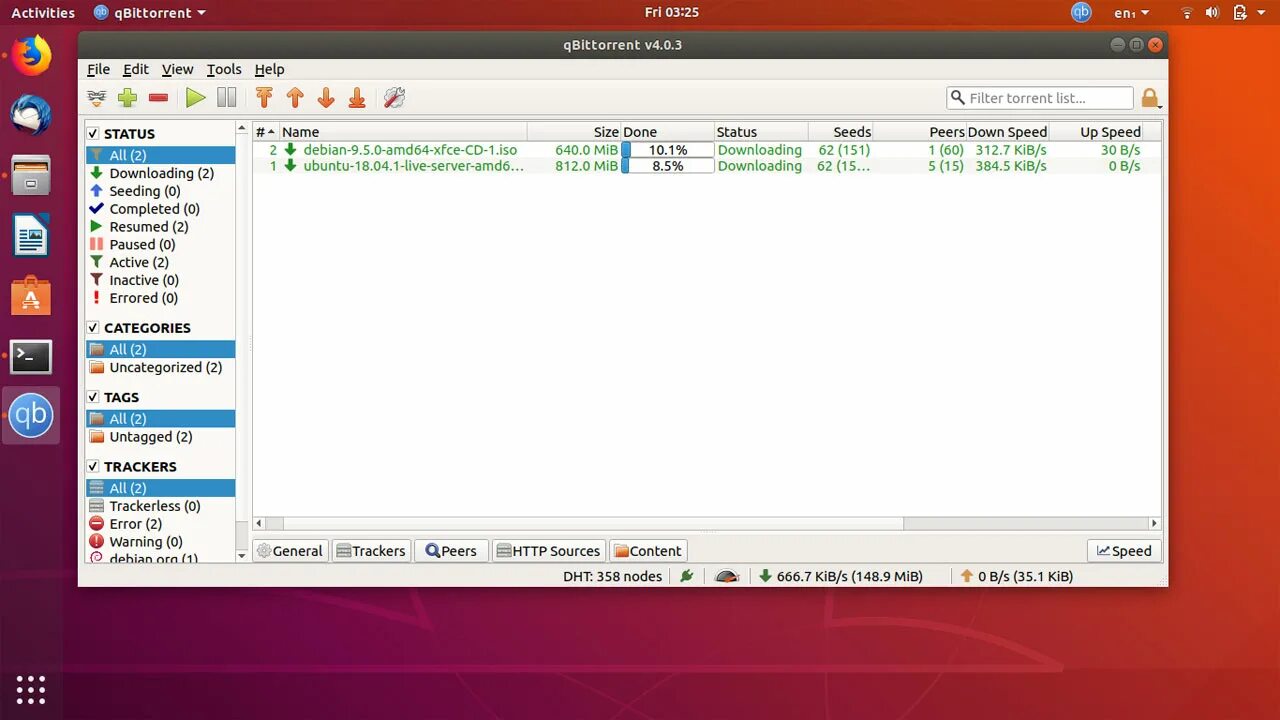The width and height of the screenshot is (1280, 720).
Task: Open Thunderbird Mail from the dock
Action: tap(31, 116)
